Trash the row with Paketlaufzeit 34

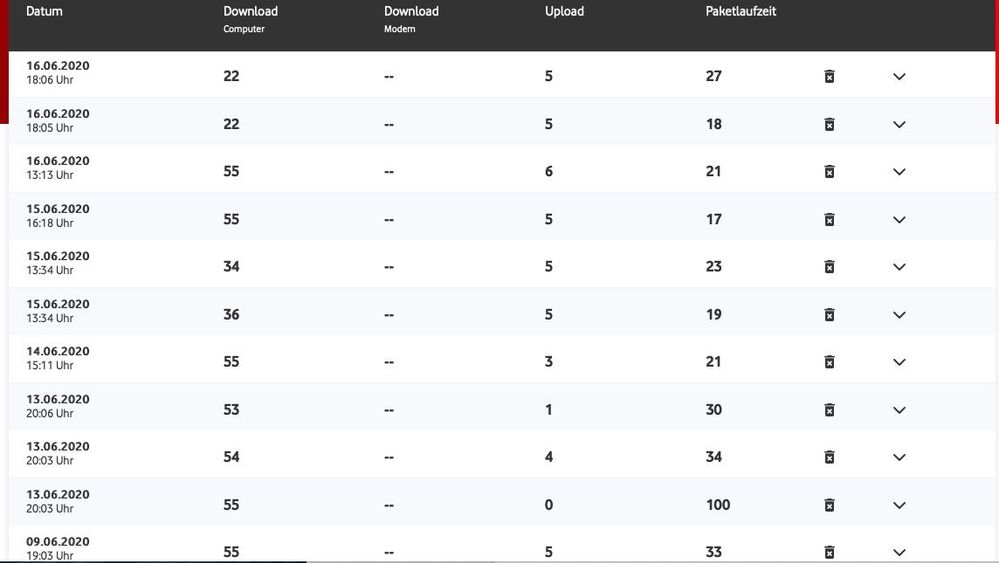click(x=829, y=457)
